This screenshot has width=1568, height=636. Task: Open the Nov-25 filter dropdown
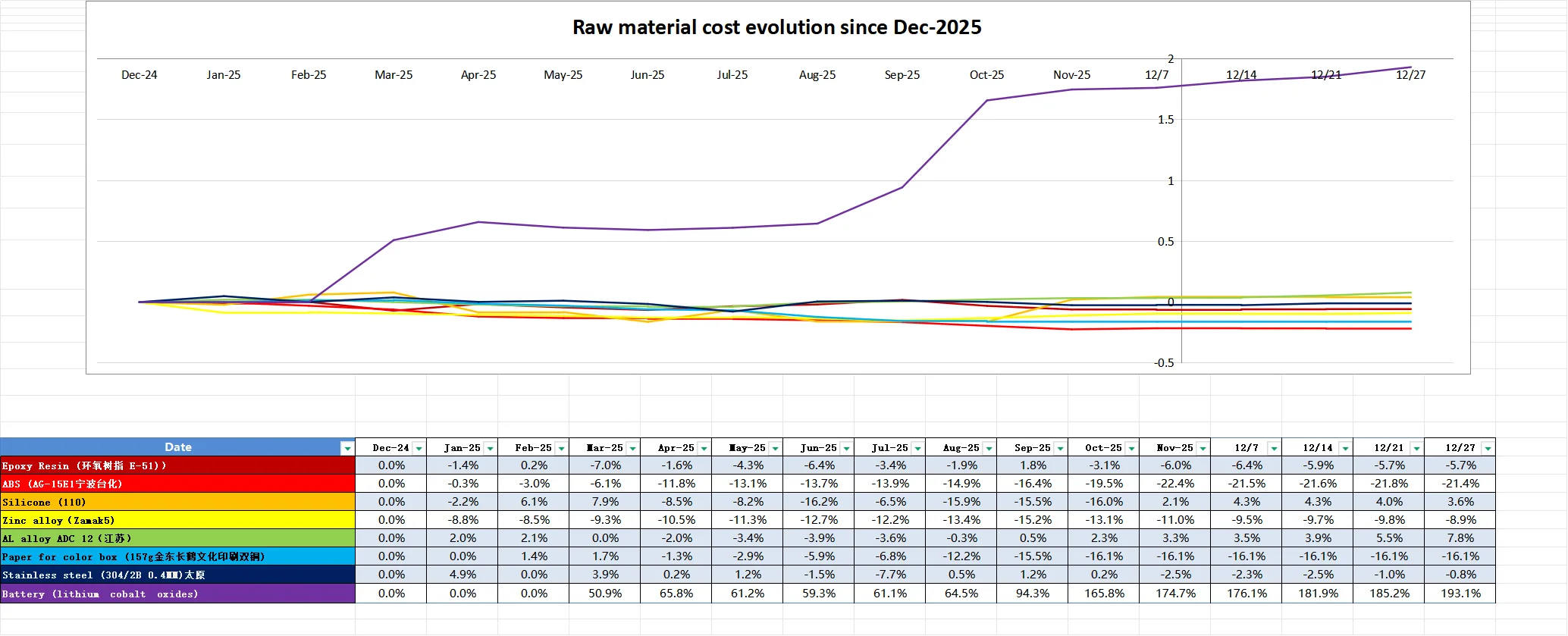point(1203,448)
